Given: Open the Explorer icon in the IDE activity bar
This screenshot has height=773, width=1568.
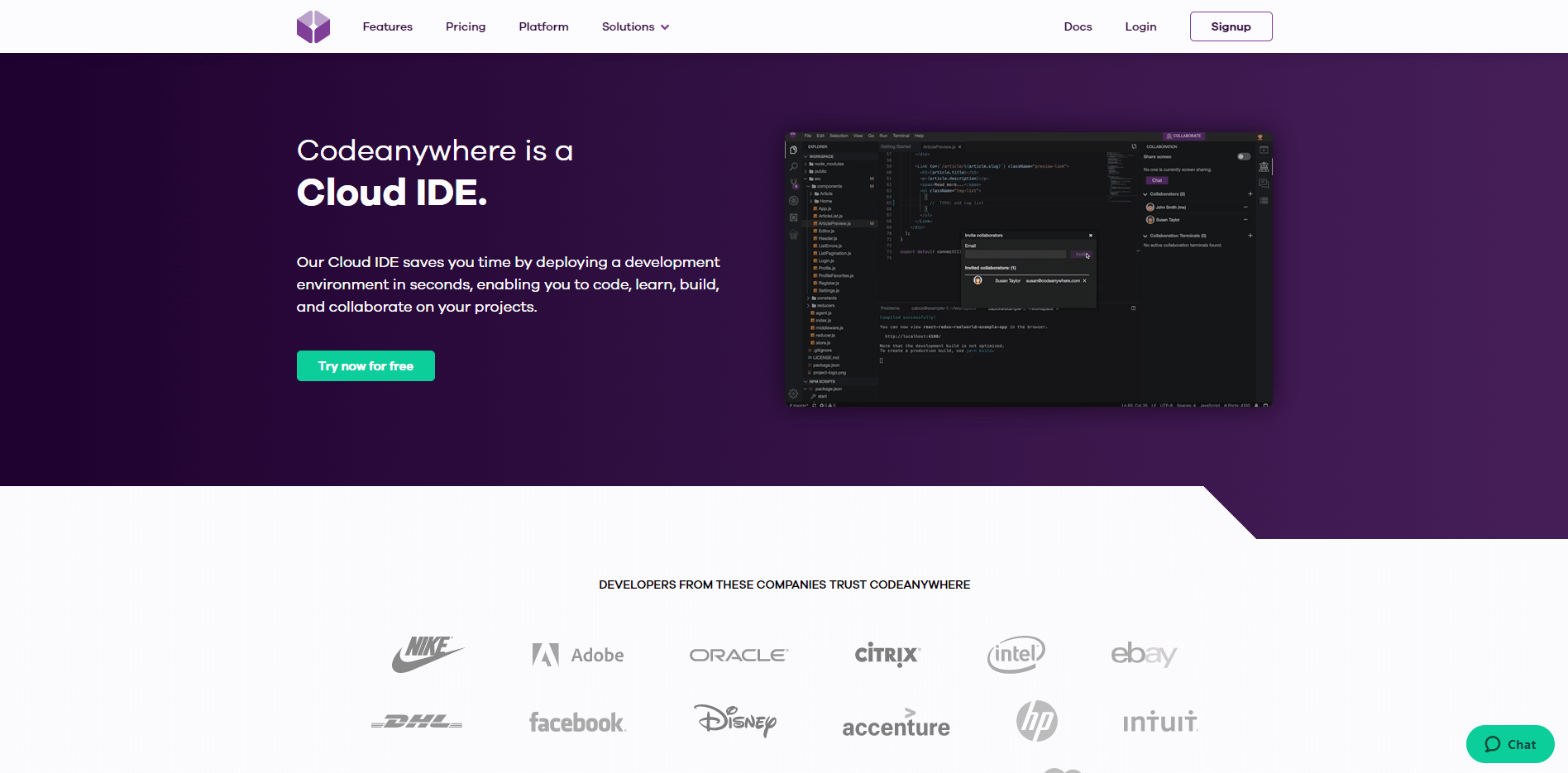Looking at the screenshot, I should pos(794,150).
